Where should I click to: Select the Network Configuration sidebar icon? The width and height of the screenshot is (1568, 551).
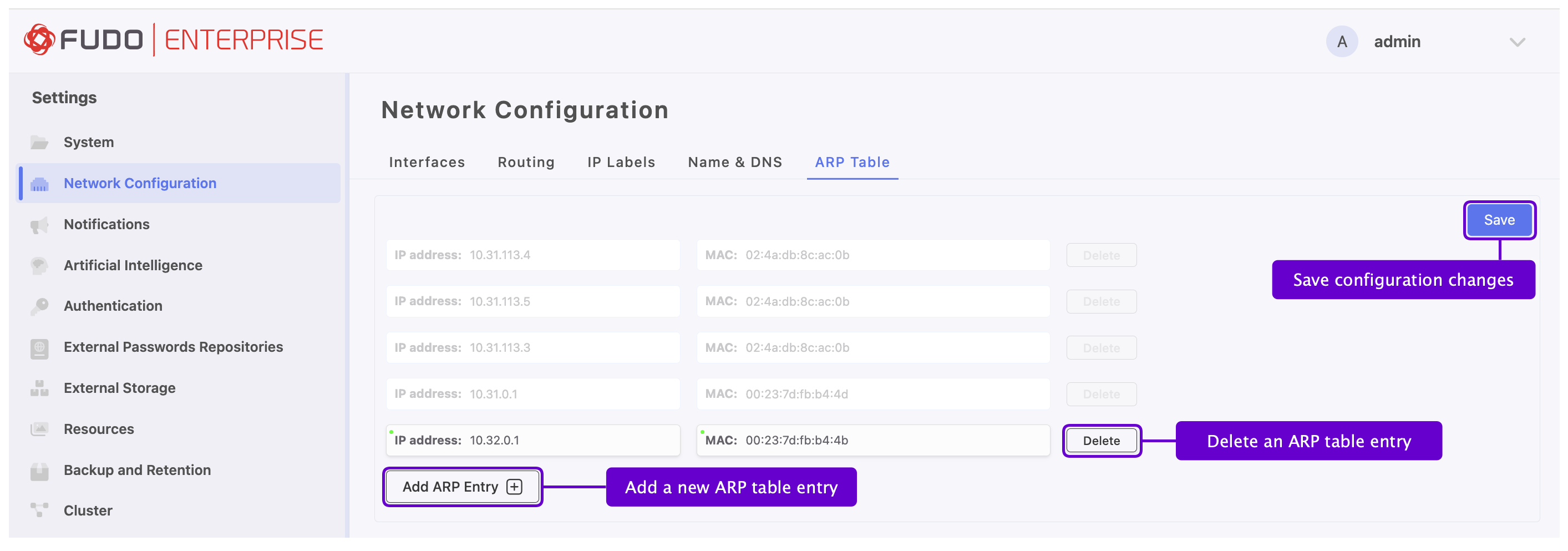(x=39, y=184)
